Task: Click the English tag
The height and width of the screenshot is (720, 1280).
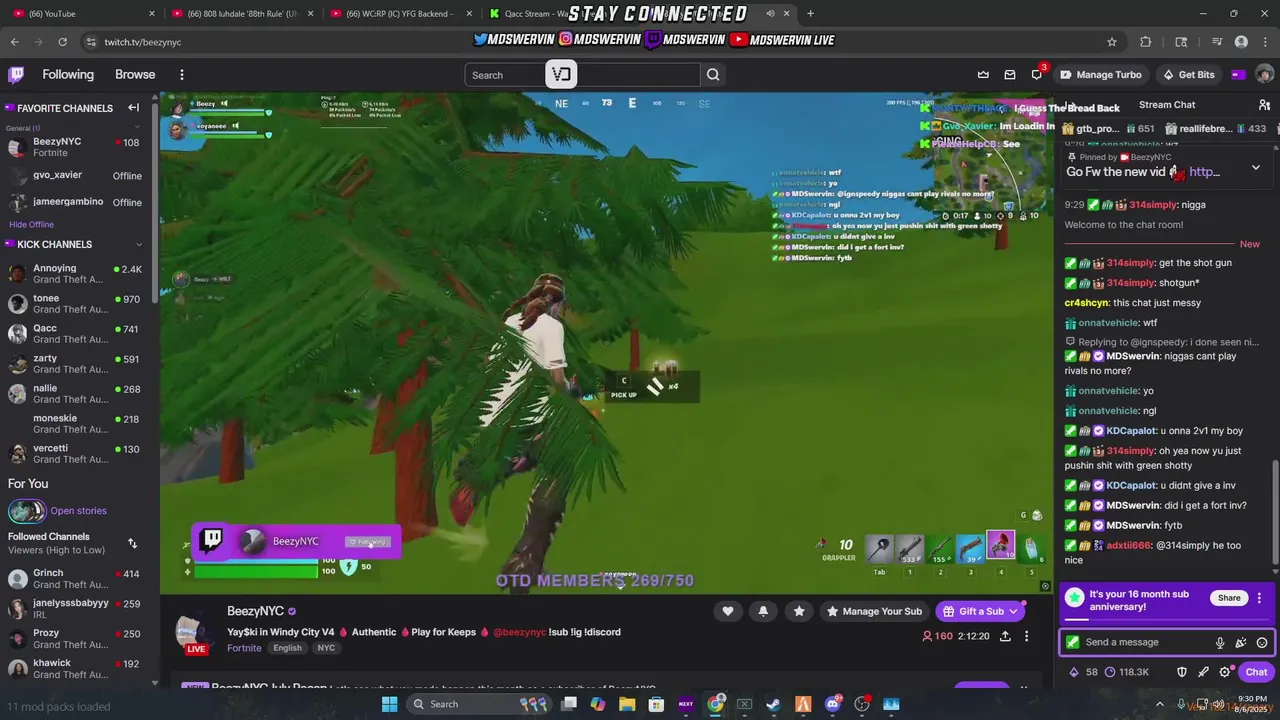Action: 287,648
